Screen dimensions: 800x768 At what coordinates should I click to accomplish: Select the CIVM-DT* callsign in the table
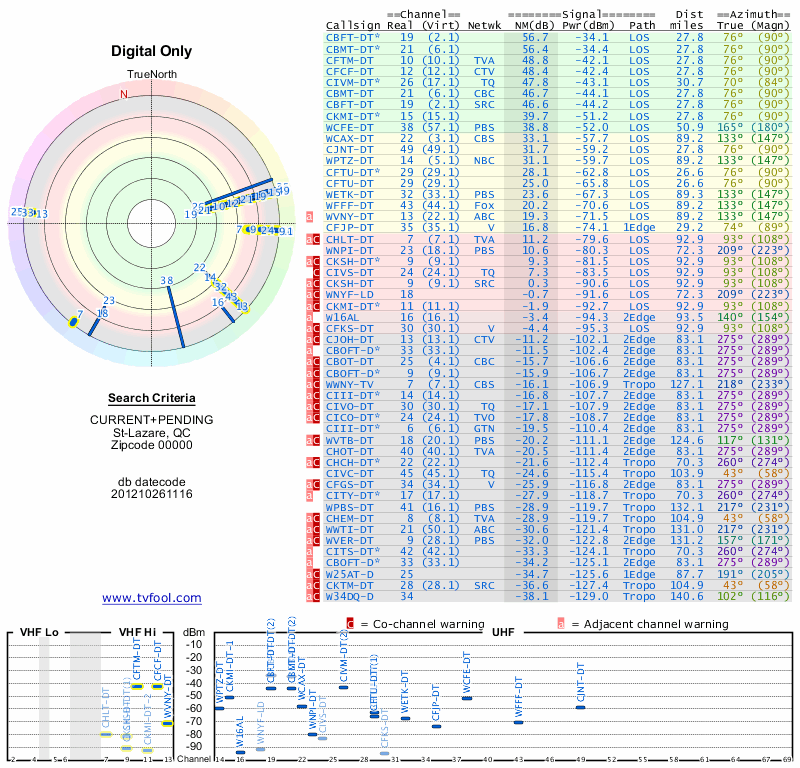(x=353, y=82)
